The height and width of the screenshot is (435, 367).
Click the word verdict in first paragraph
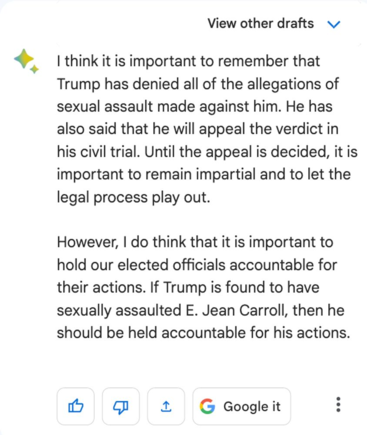pyautogui.click(x=297, y=129)
